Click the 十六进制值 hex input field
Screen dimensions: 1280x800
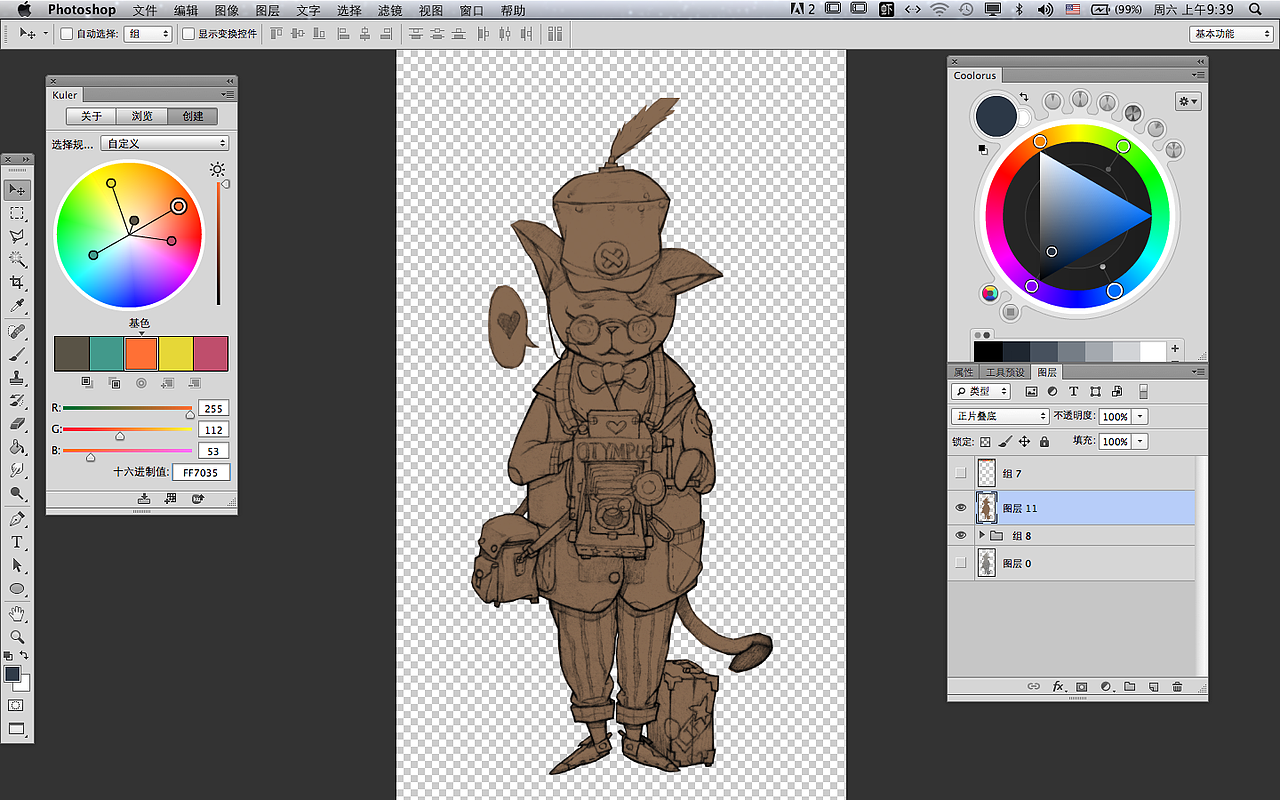[x=201, y=472]
